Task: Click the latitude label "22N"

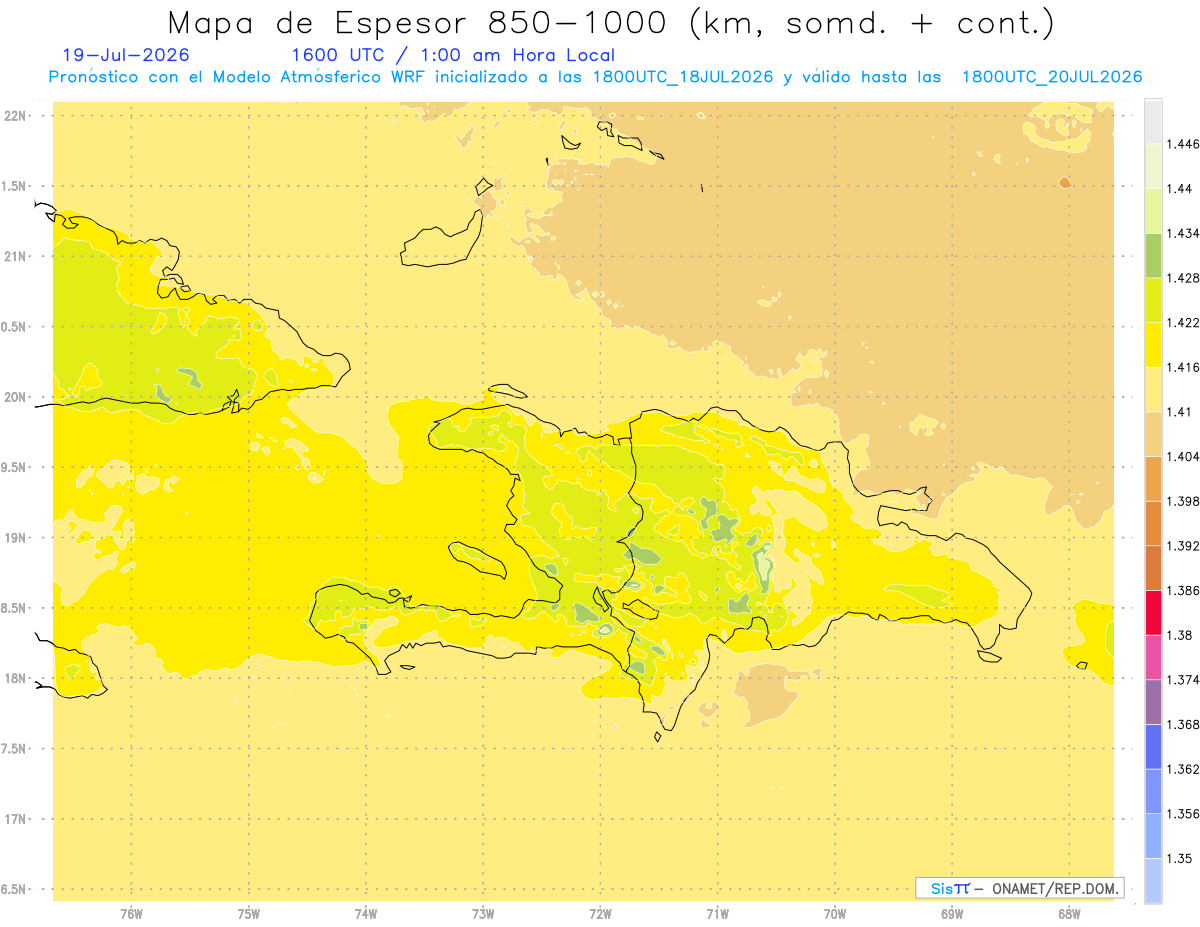Action: pyautogui.click(x=15, y=115)
